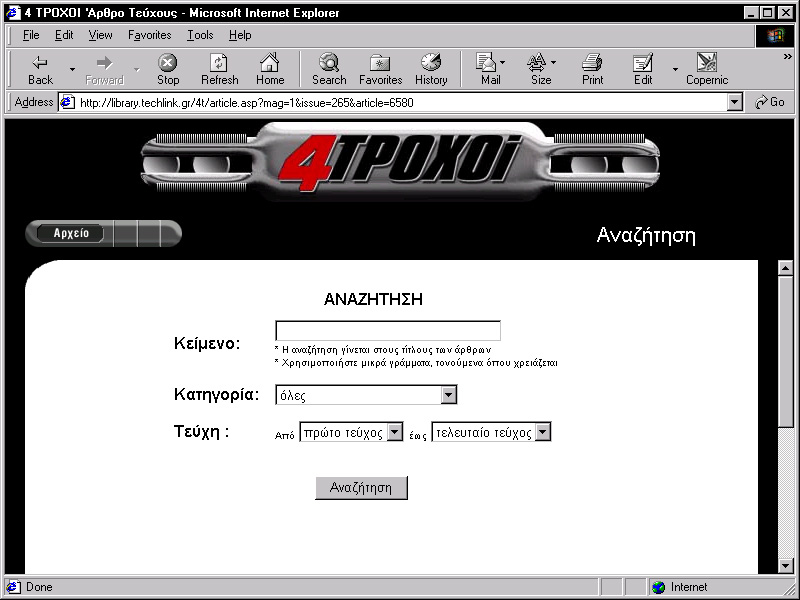Image resolution: width=800 pixels, height=600 pixels.
Task: Go back with the Back toolbar button
Action: (40, 69)
